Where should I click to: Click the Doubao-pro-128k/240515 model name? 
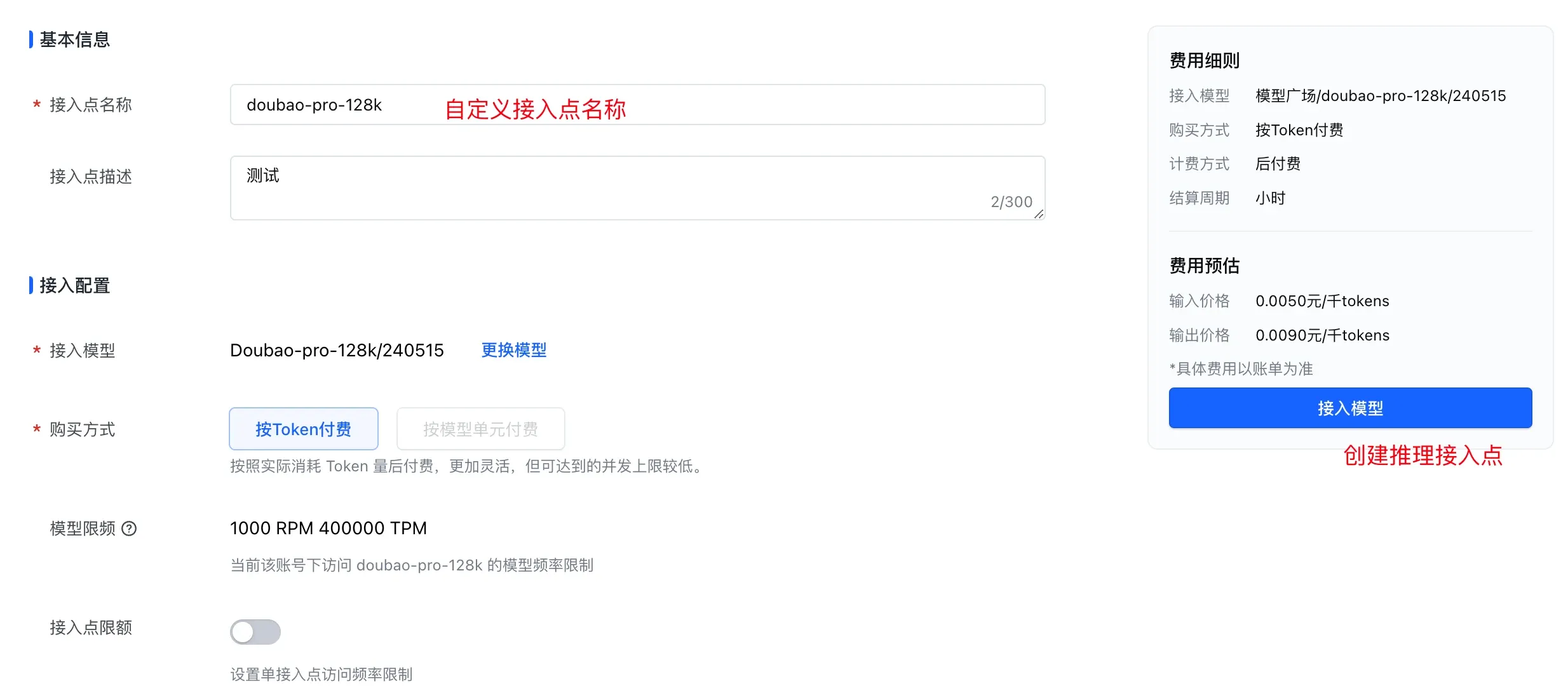(336, 350)
